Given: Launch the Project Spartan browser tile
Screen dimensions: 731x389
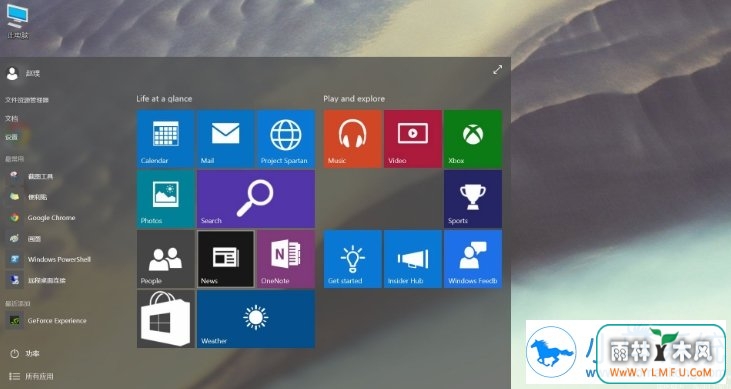Looking at the screenshot, I should pos(286,139).
